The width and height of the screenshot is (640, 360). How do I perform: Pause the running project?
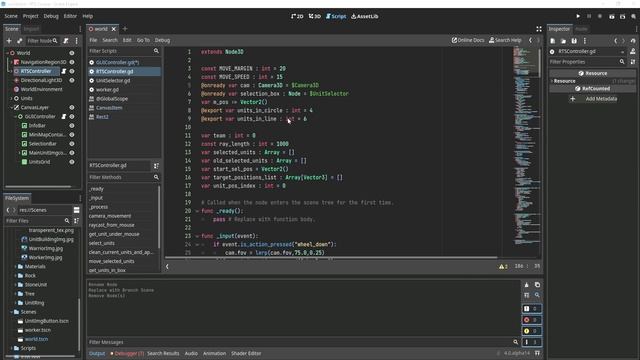coord(589,16)
